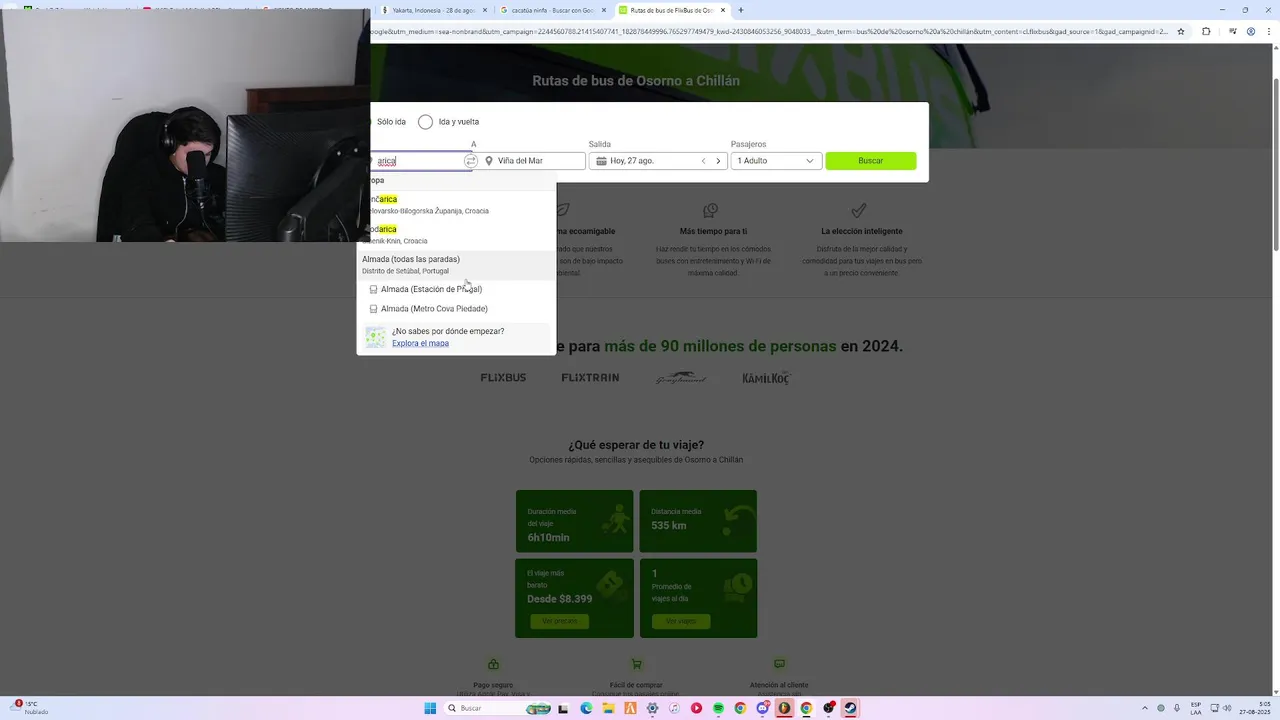Open FL Studio from the taskbar
This screenshot has width=1280, height=720.
785,708
